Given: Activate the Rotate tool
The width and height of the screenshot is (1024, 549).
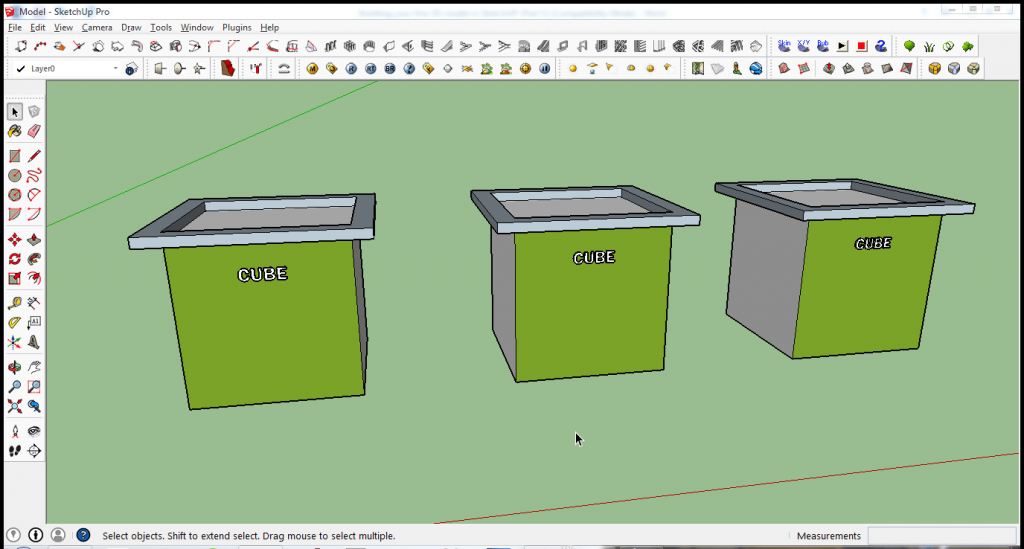Looking at the screenshot, I should (x=14, y=259).
